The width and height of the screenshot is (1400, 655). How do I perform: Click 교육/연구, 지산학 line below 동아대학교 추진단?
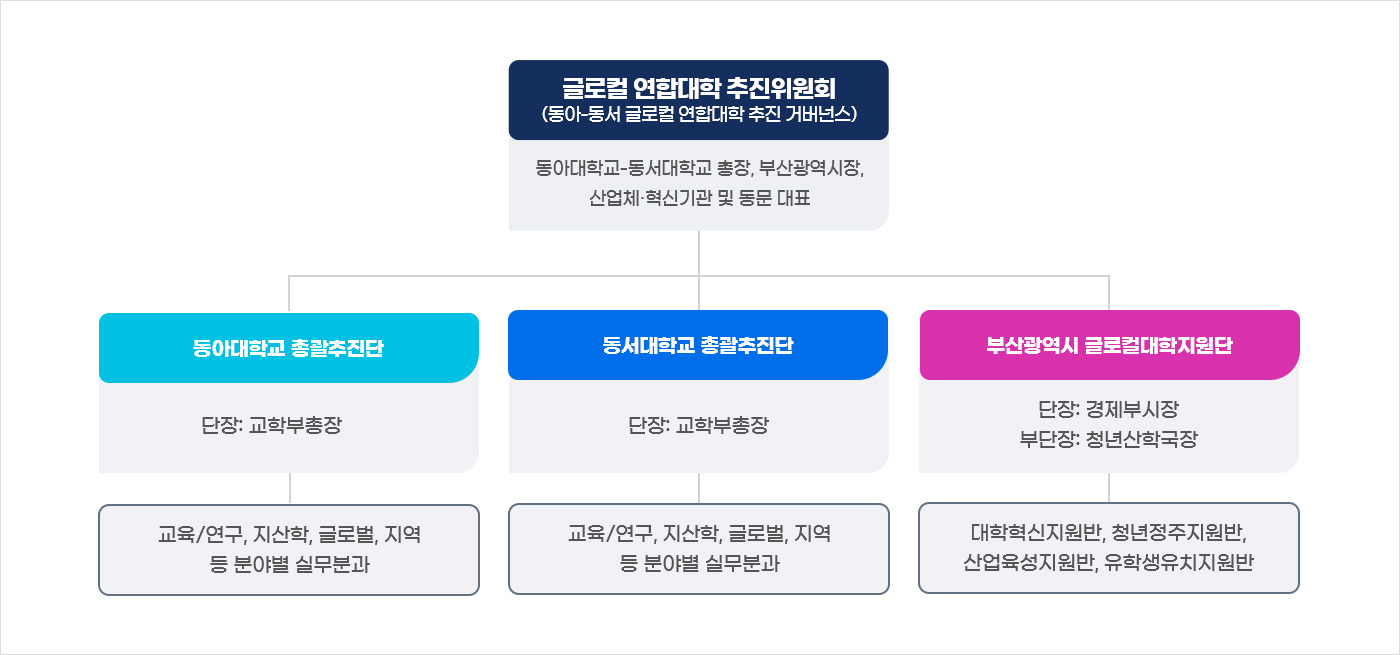pos(288,534)
